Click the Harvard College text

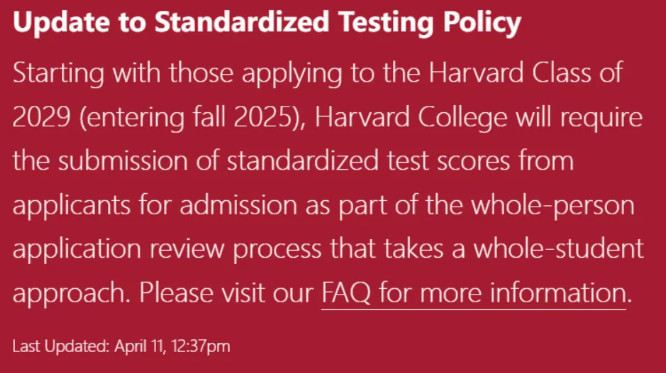(411, 118)
